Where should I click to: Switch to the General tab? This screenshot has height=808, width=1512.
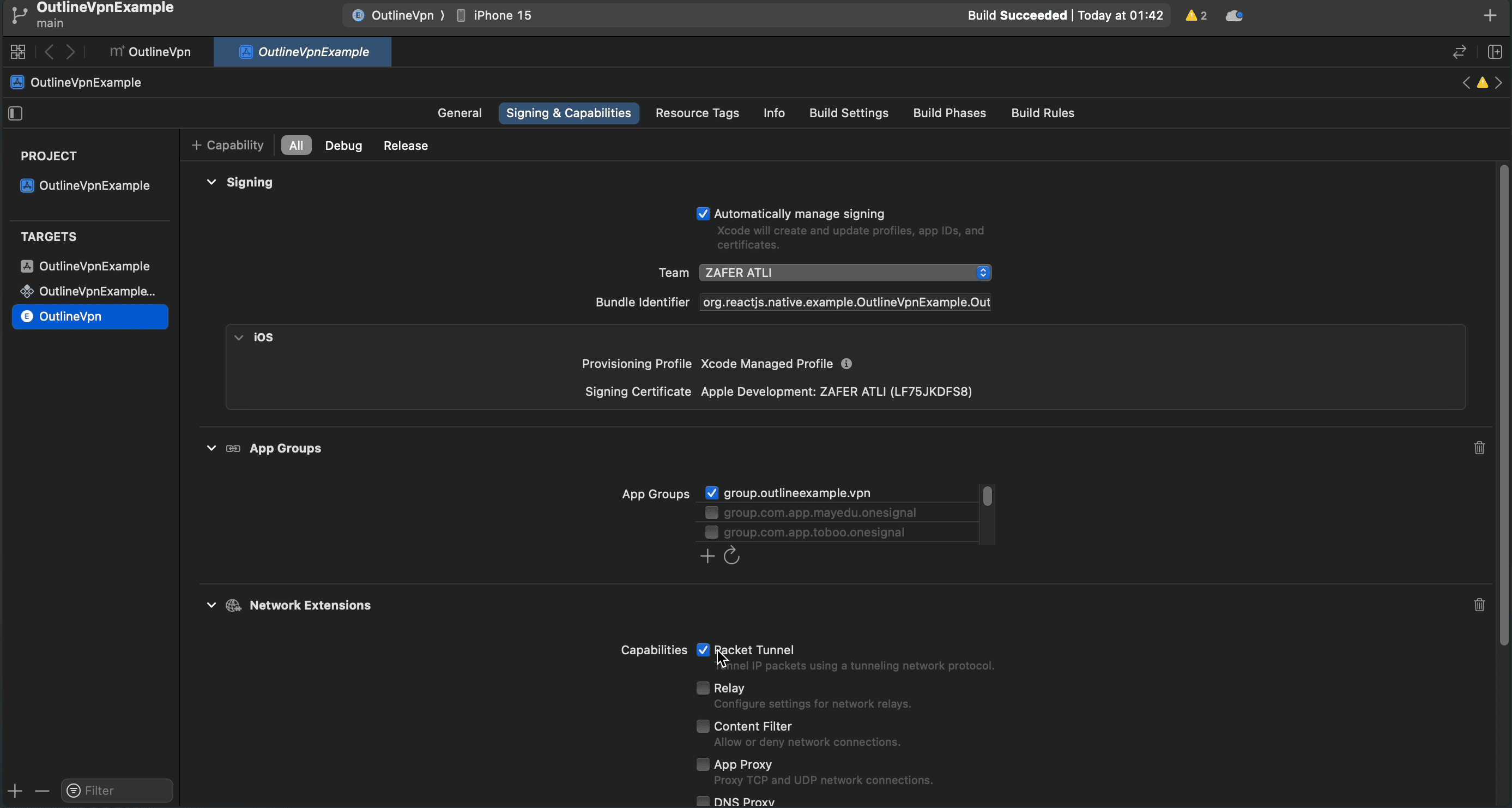[459, 113]
